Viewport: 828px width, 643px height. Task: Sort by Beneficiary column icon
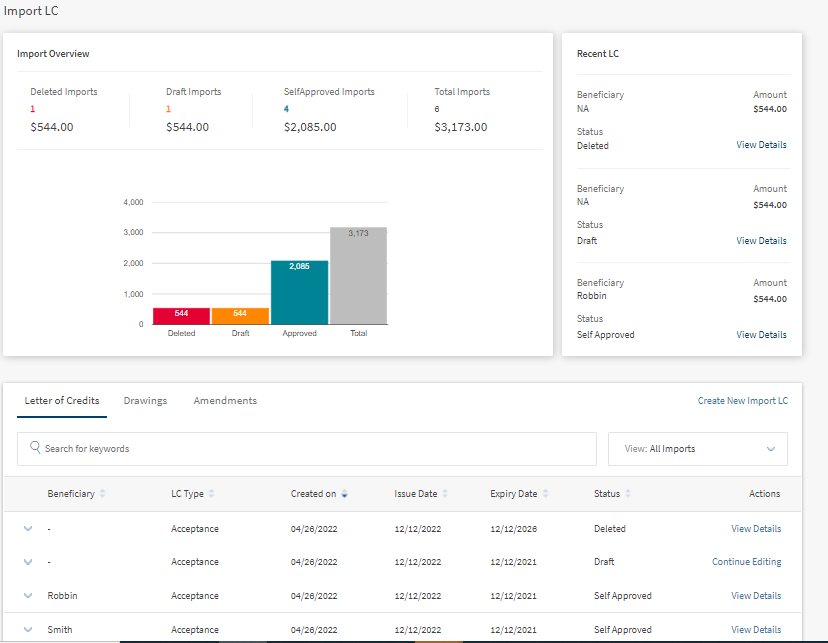(x=103, y=494)
